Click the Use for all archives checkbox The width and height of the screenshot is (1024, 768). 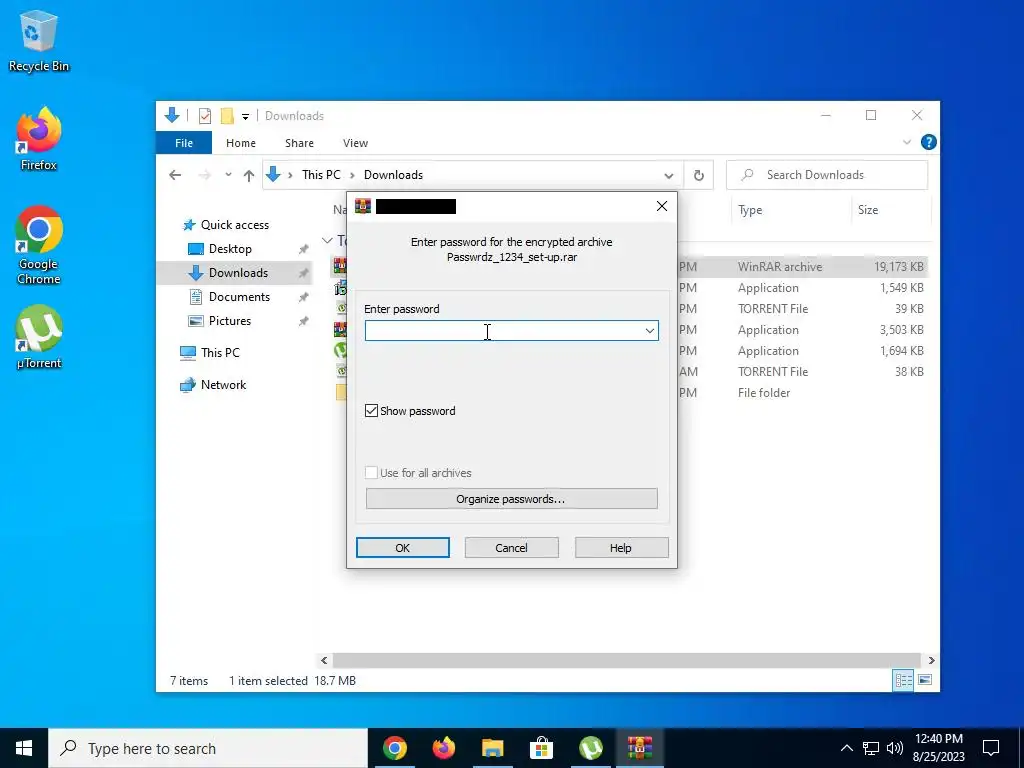pyautogui.click(x=371, y=473)
